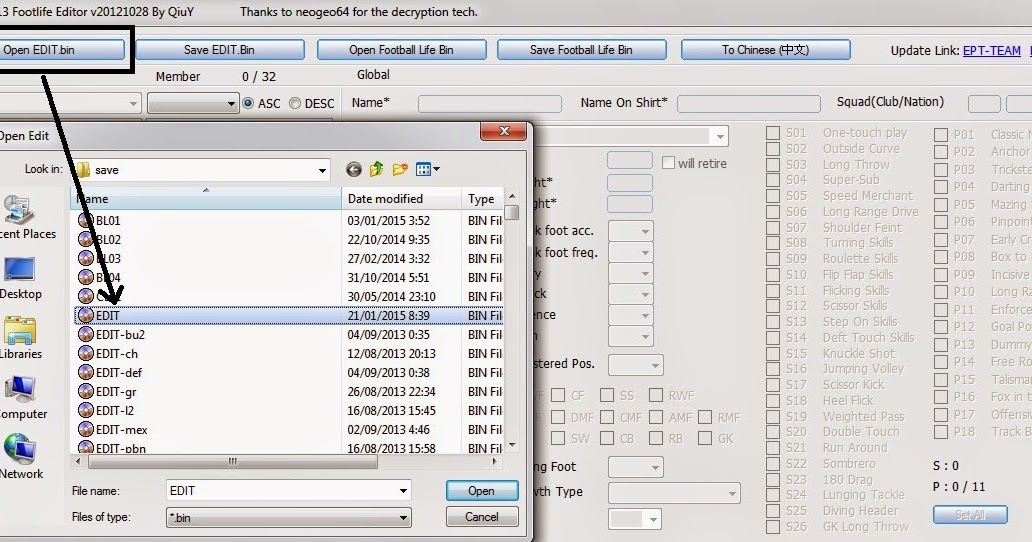
Task: Select DESC sort order radio button
Action: (295, 103)
